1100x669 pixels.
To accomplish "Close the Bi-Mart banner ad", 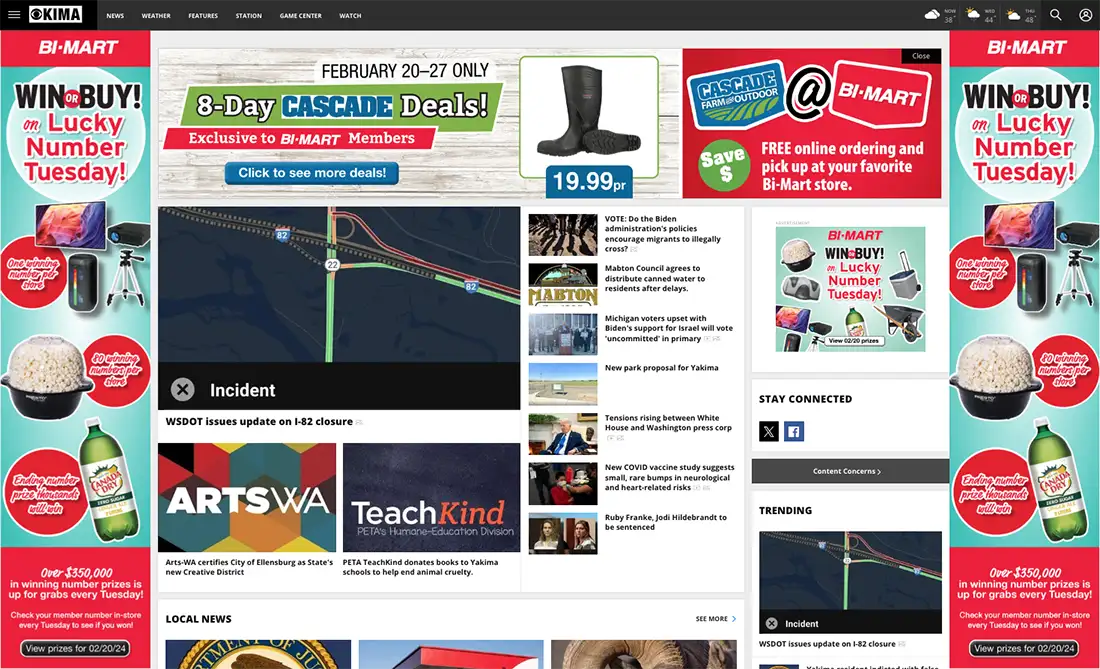I will point(921,56).
